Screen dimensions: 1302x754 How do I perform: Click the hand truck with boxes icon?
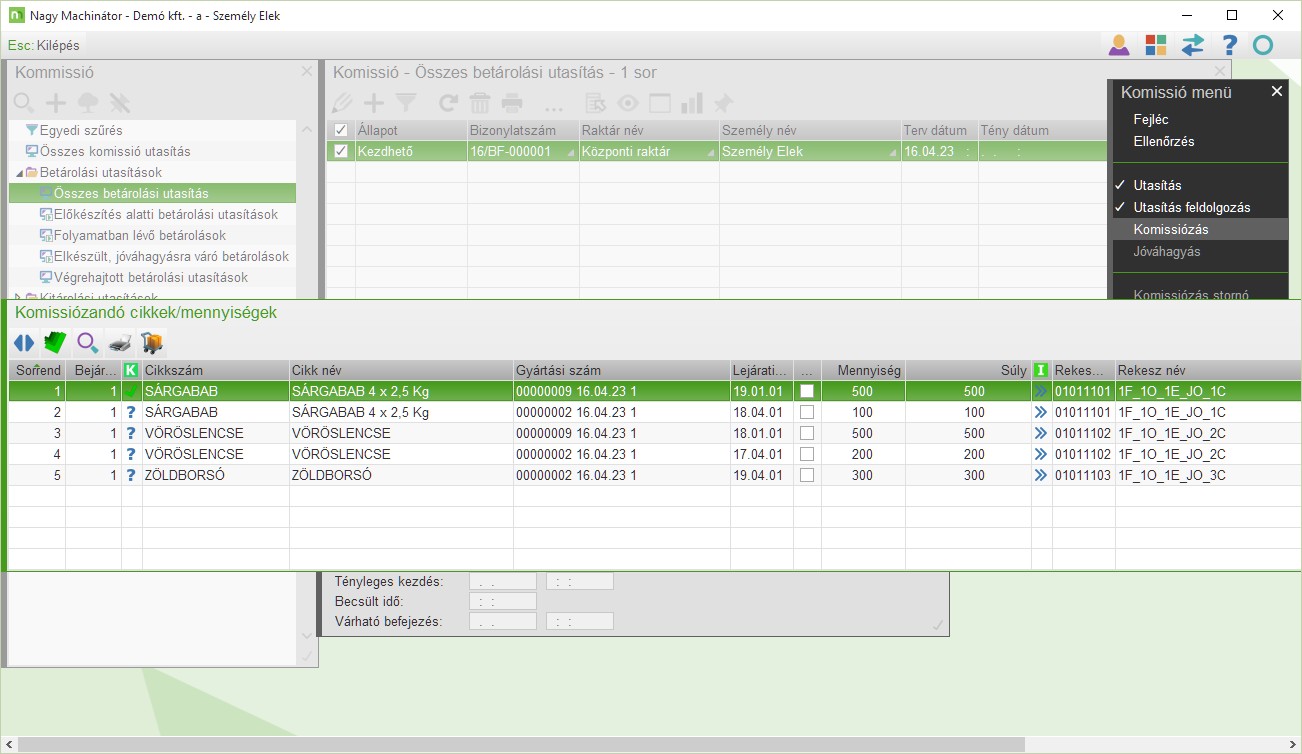[152, 343]
